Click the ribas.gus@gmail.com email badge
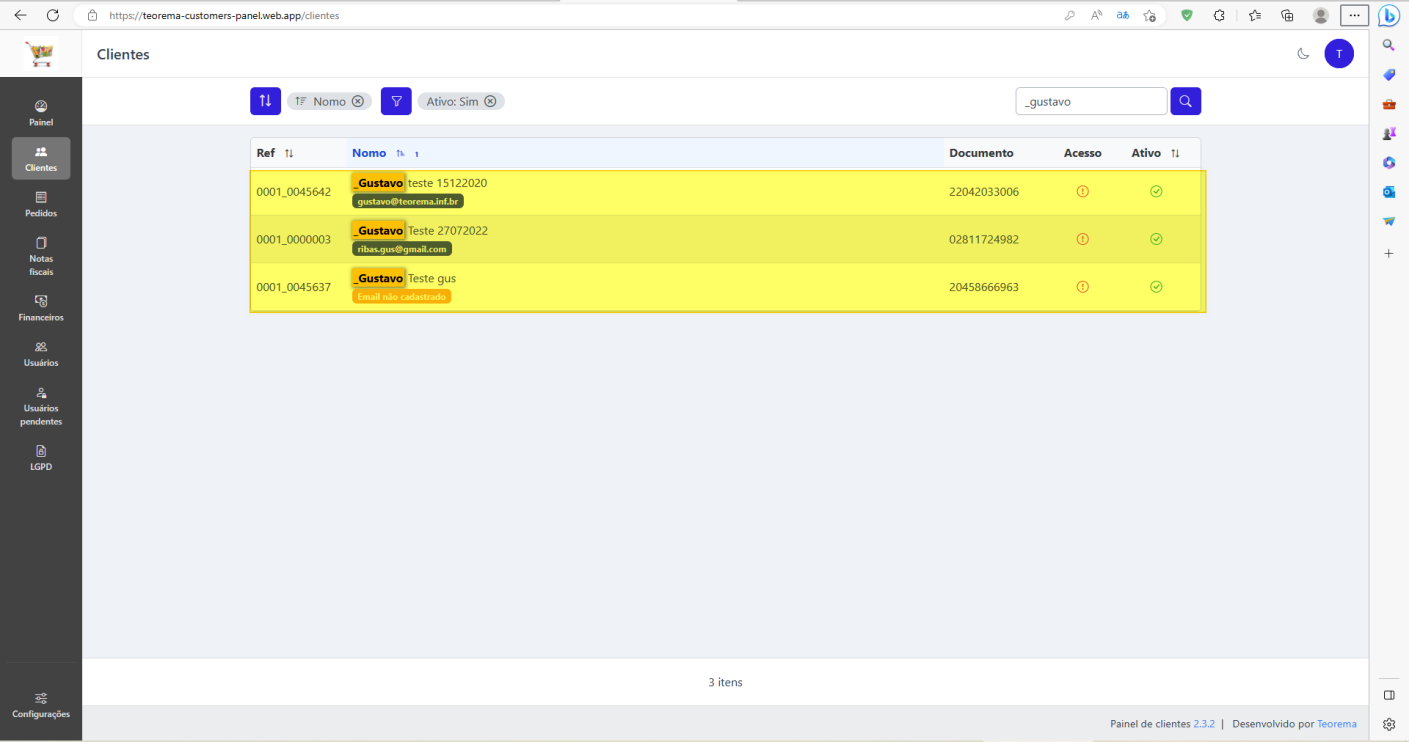This screenshot has height=742, width=1409. [x=402, y=249]
